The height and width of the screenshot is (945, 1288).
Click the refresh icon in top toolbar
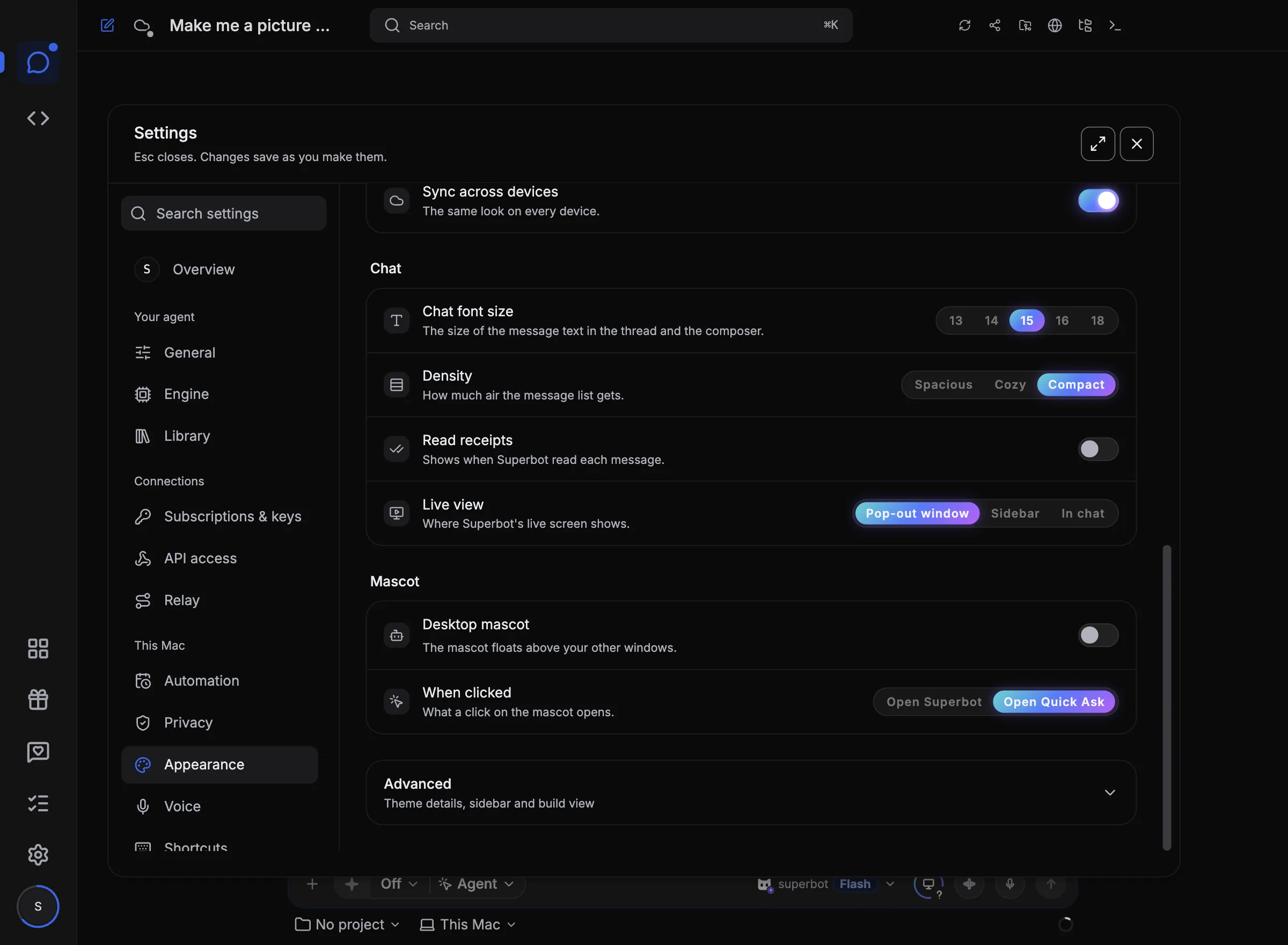click(964, 25)
